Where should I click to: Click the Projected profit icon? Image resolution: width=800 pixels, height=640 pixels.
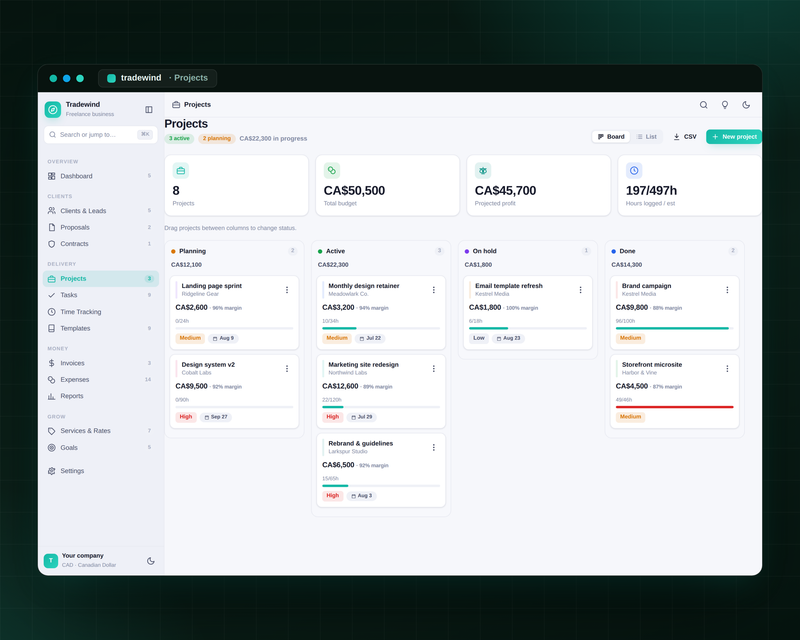tap(483, 170)
